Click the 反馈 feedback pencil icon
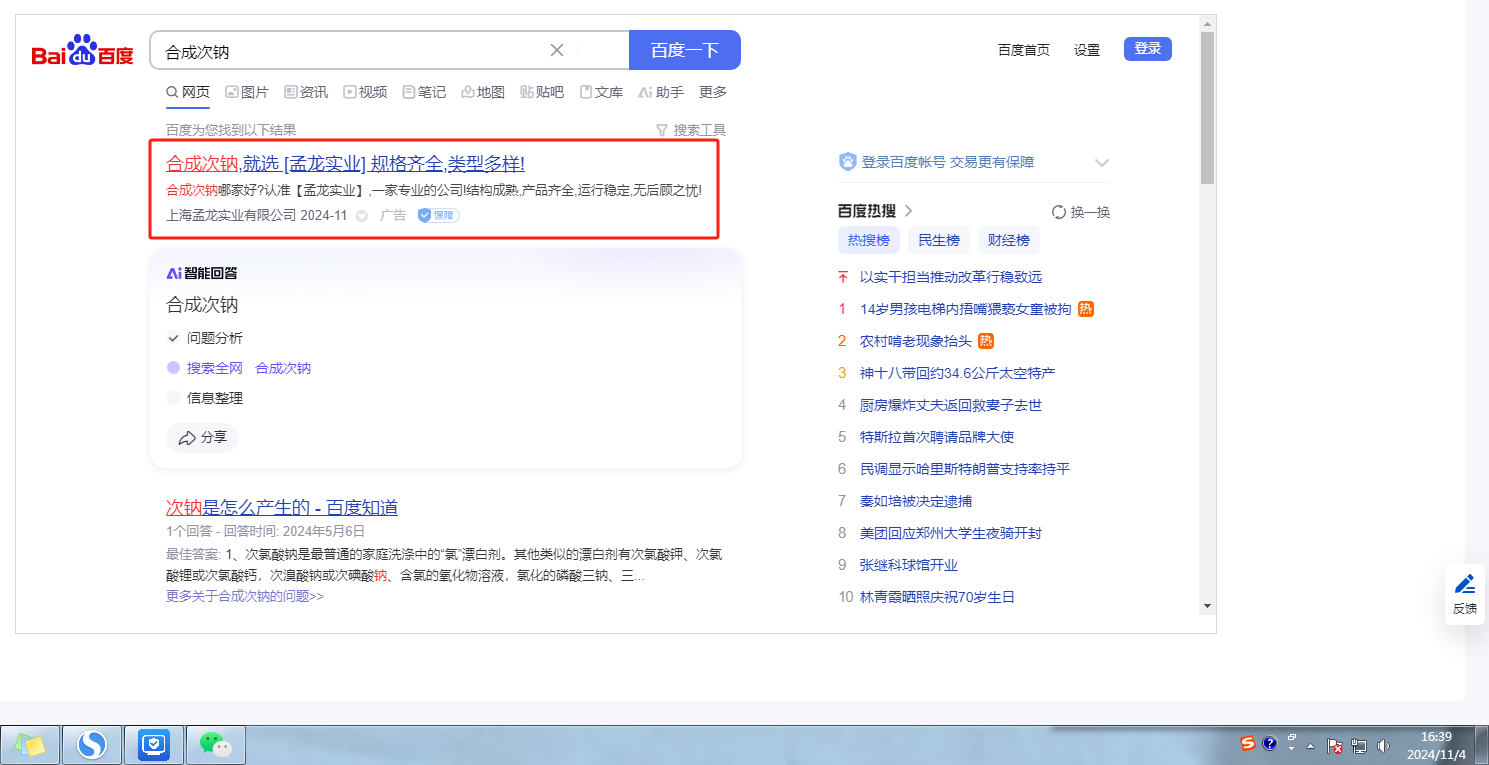Image resolution: width=1489 pixels, height=765 pixels. [1465, 584]
